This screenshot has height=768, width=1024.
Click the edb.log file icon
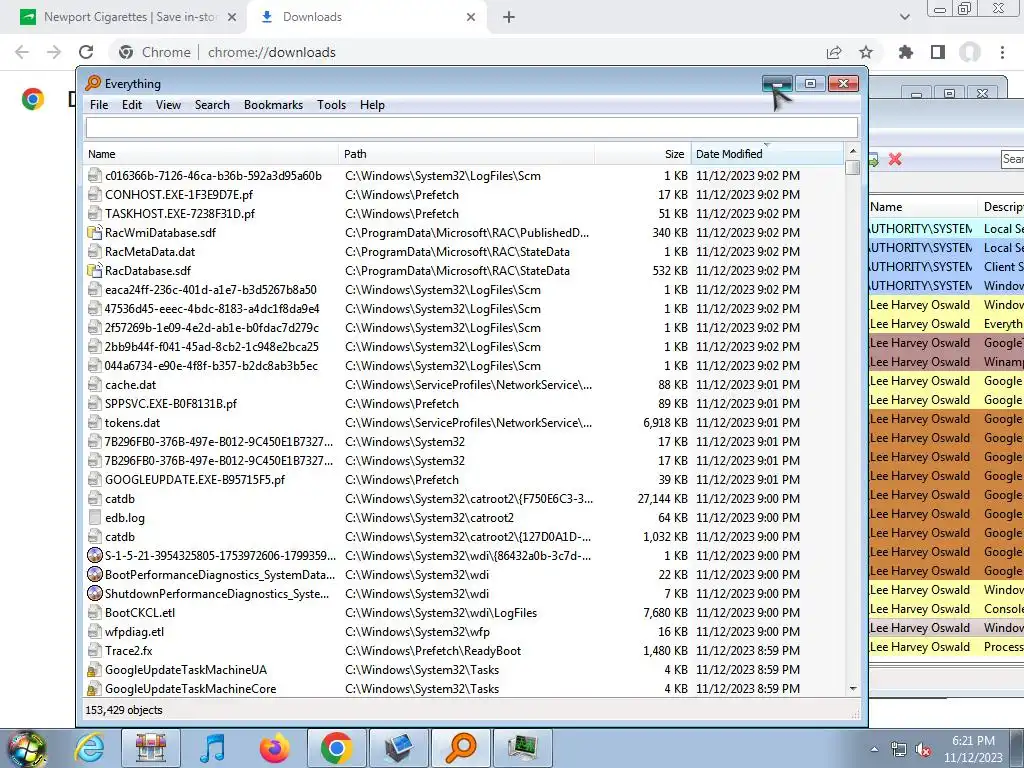[95, 518]
